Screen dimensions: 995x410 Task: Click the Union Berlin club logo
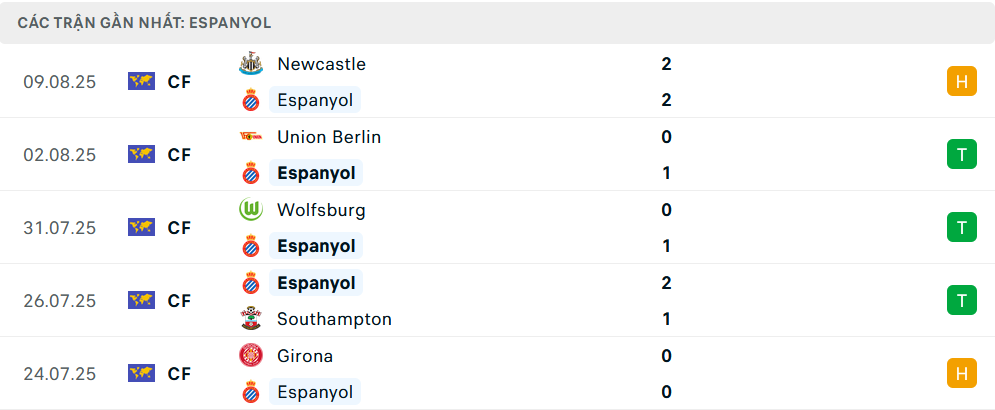pos(250,137)
